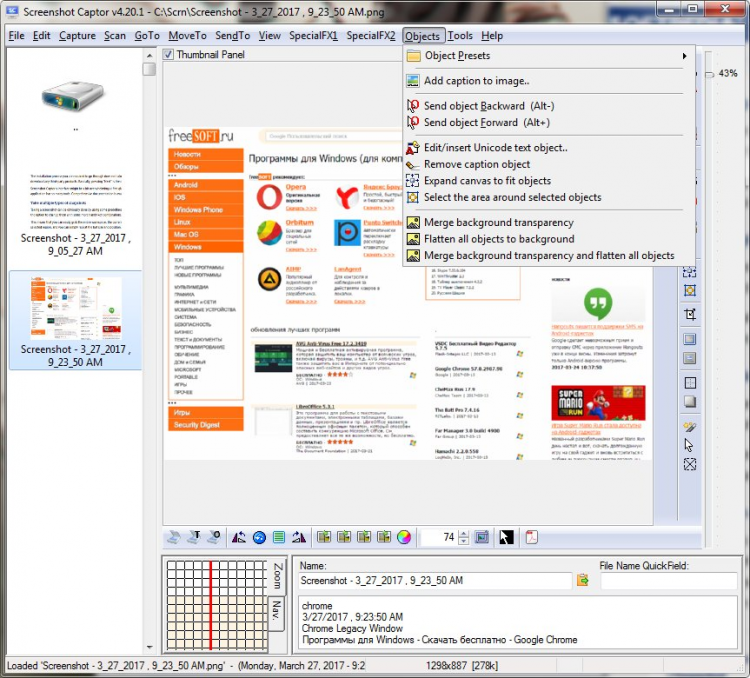Select the Crop tool in right sidebar
Viewport: 750px width, 678px height.
click(x=689, y=314)
